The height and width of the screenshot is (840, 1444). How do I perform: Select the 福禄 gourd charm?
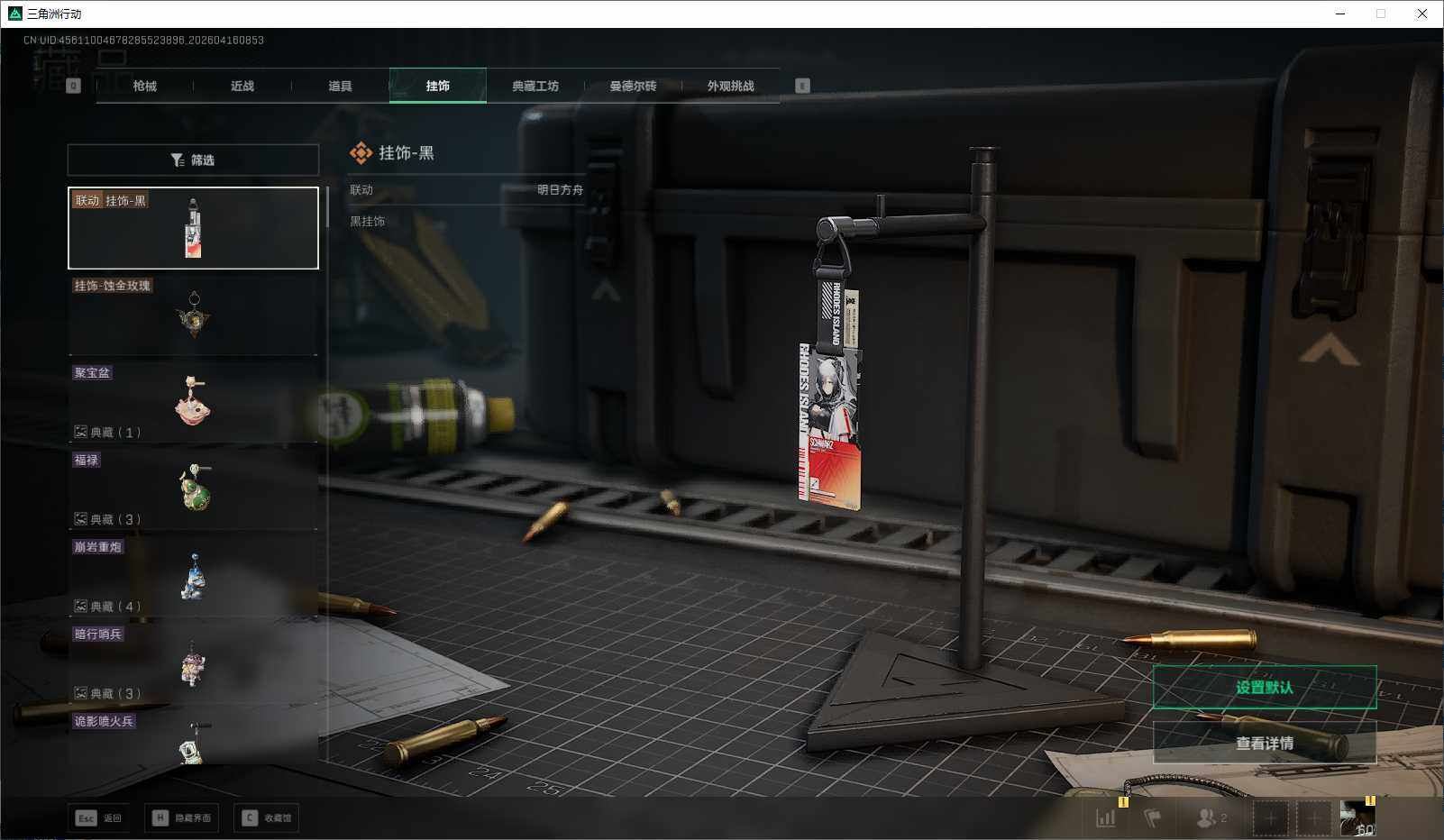point(193,488)
